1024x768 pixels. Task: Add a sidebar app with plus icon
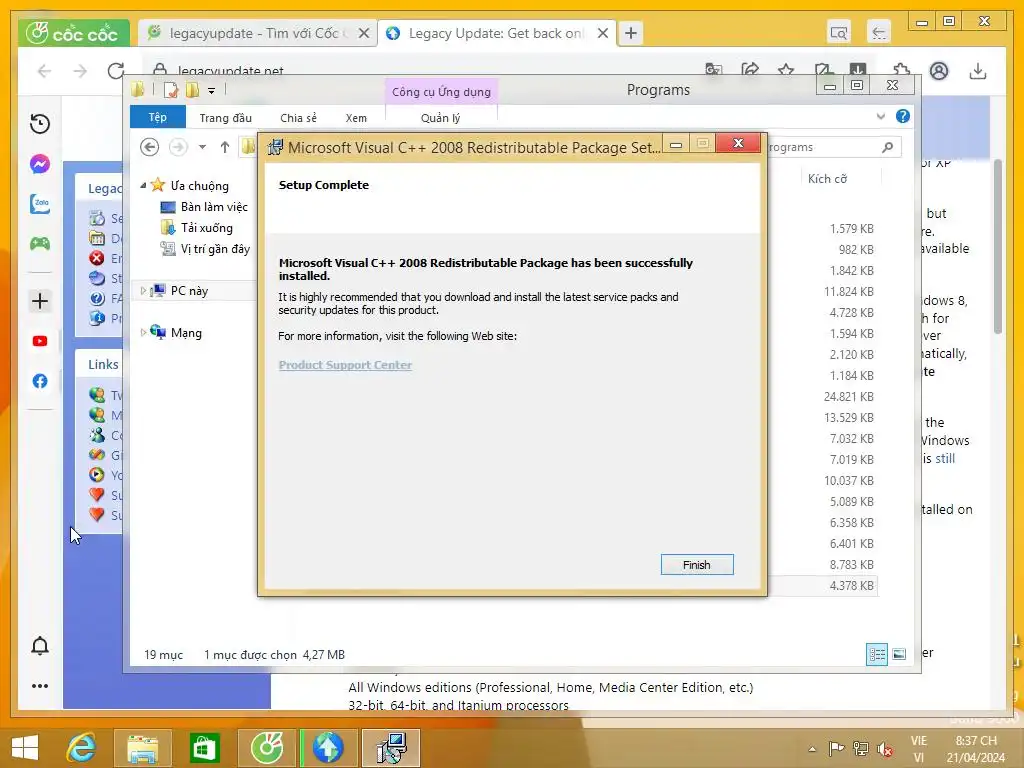pyautogui.click(x=40, y=301)
